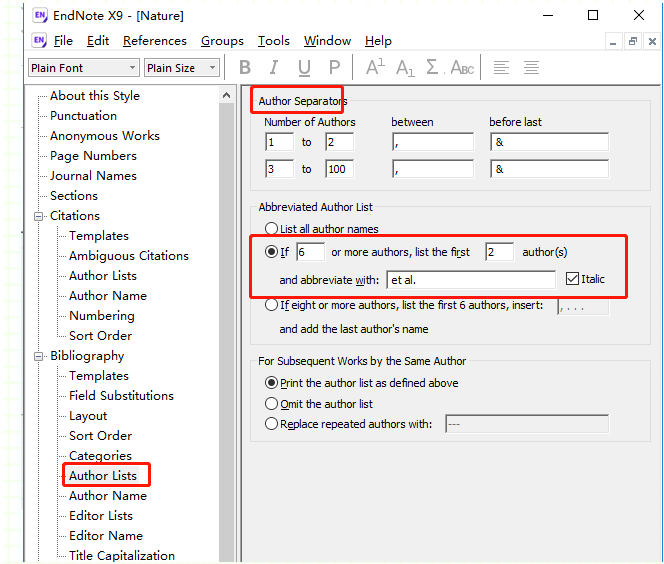Select List all author names option

click(271, 229)
